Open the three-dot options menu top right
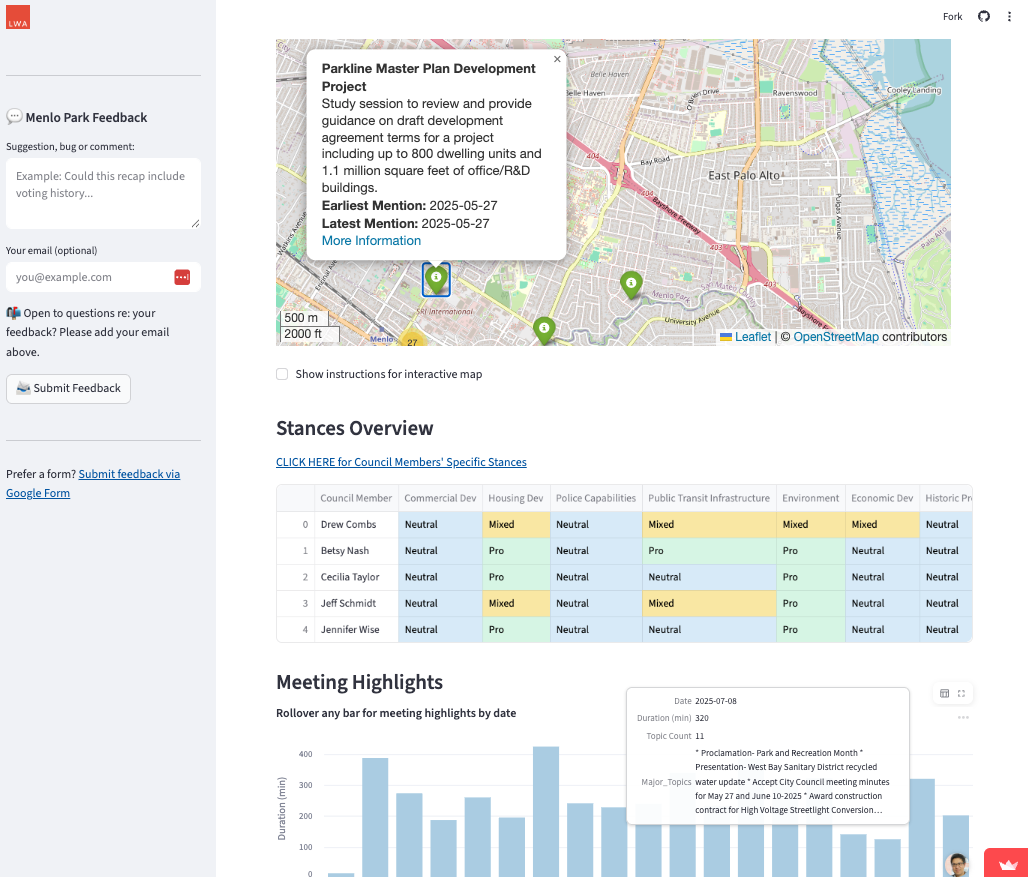The image size is (1028, 877). [1011, 16]
